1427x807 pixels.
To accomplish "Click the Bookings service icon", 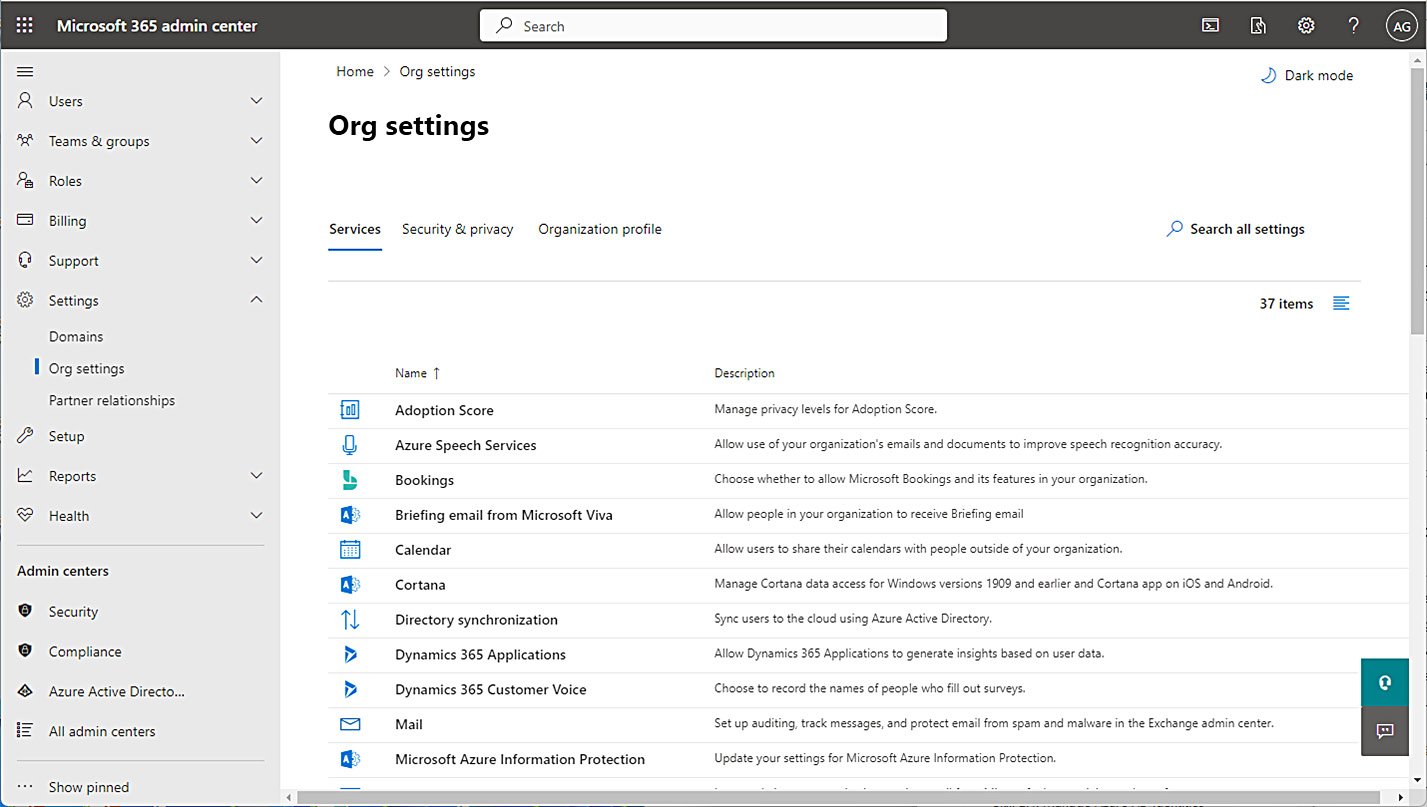I will tap(350, 480).
